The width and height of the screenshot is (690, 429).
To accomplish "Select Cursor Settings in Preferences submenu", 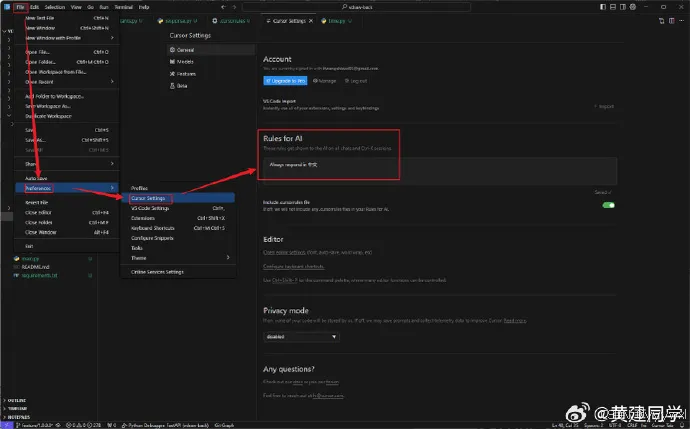I will tap(150, 198).
